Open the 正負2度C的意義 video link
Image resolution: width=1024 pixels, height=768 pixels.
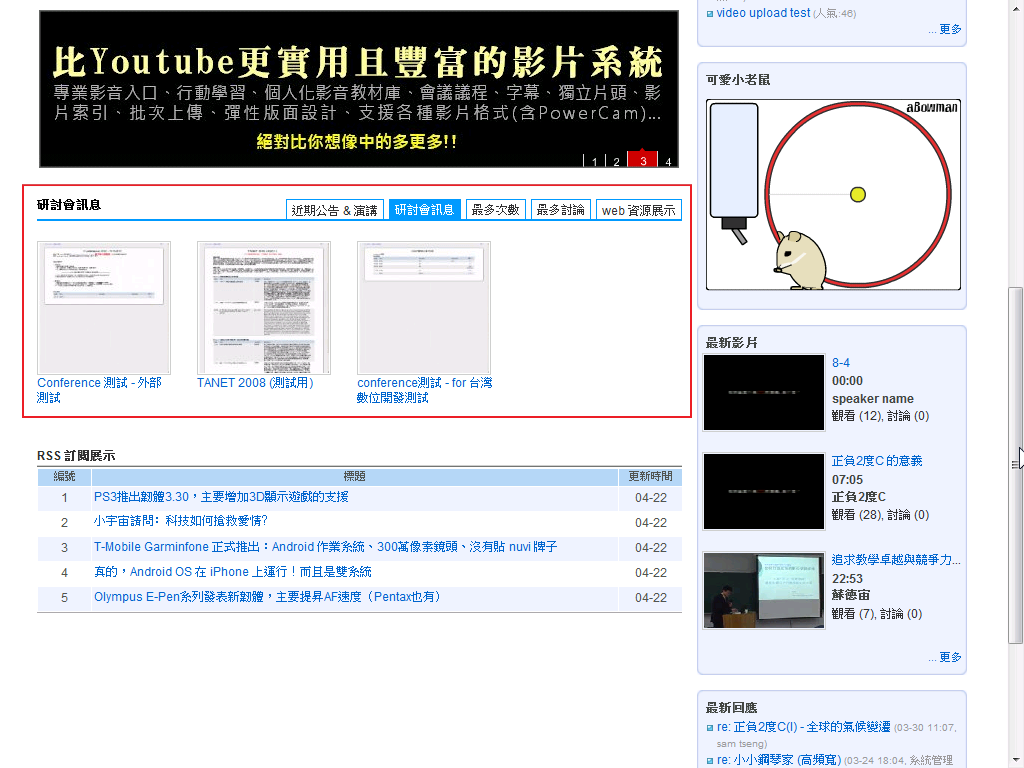[876, 461]
